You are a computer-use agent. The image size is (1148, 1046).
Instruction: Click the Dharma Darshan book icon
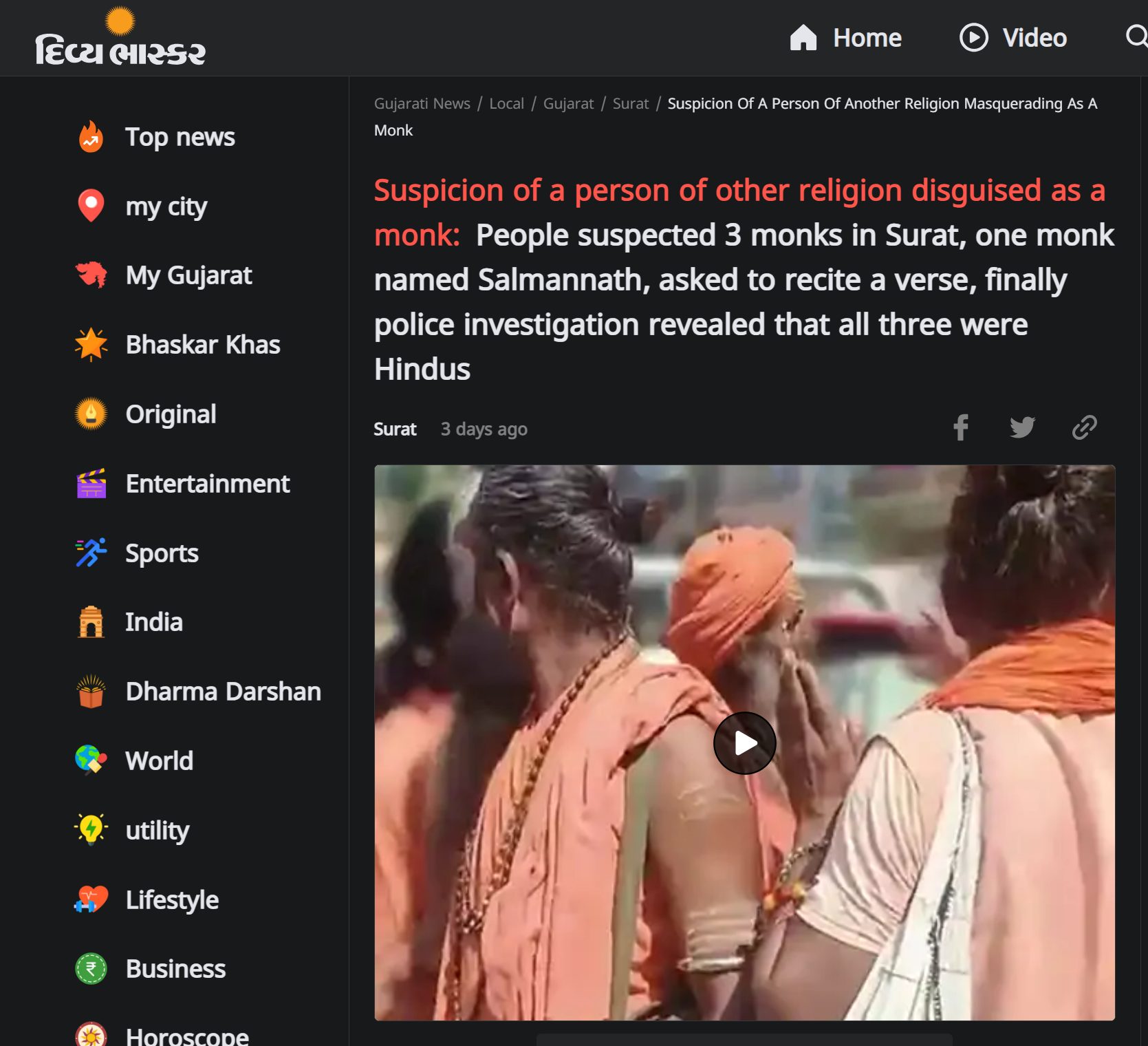click(x=91, y=691)
